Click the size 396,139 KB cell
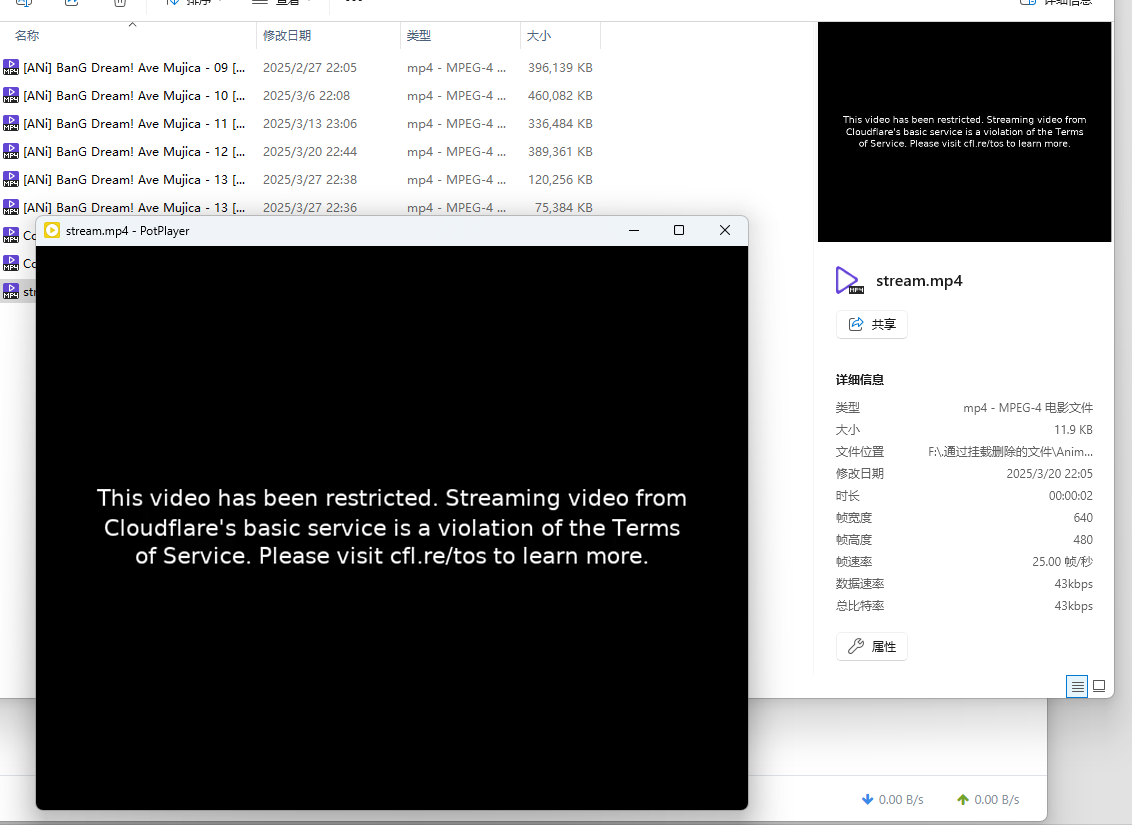This screenshot has height=825, width=1132. (560, 68)
